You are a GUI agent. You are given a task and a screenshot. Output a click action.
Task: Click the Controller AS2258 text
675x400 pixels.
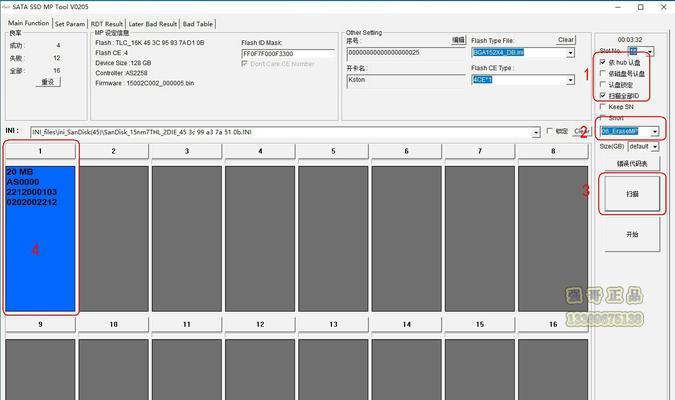click(121, 73)
